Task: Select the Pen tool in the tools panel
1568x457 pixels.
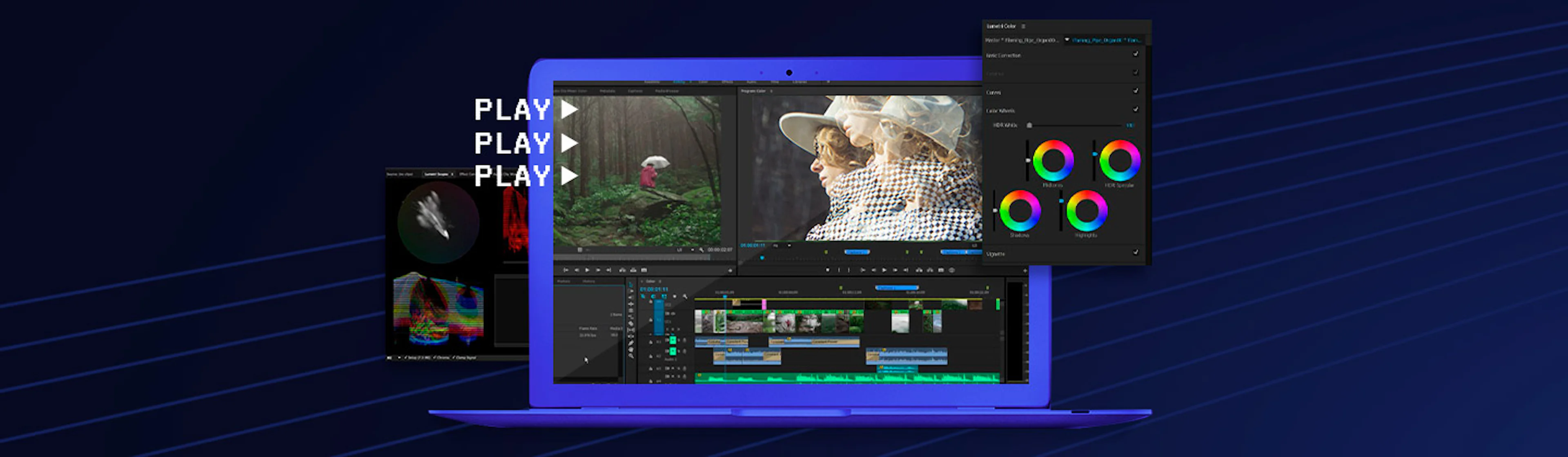Action: [x=630, y=343]
